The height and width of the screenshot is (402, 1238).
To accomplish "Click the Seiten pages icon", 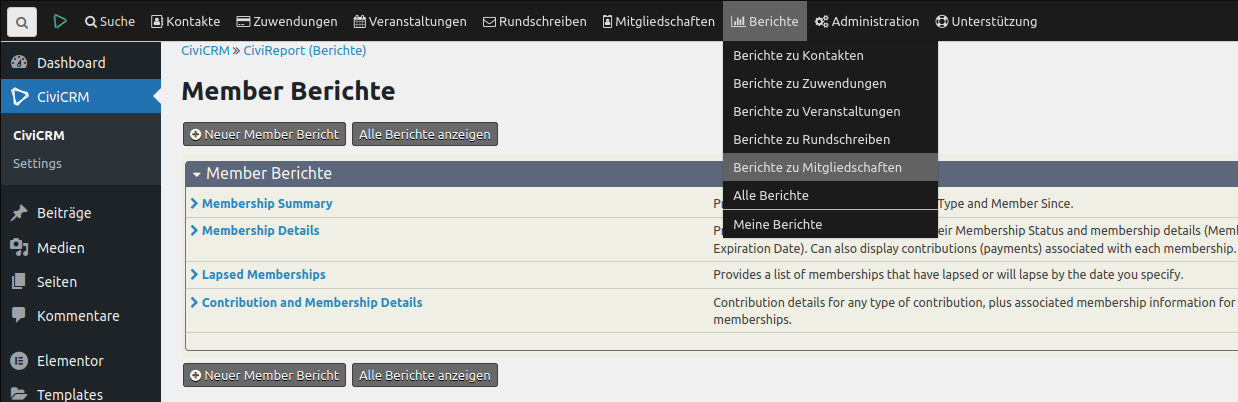I will (19, 282).
